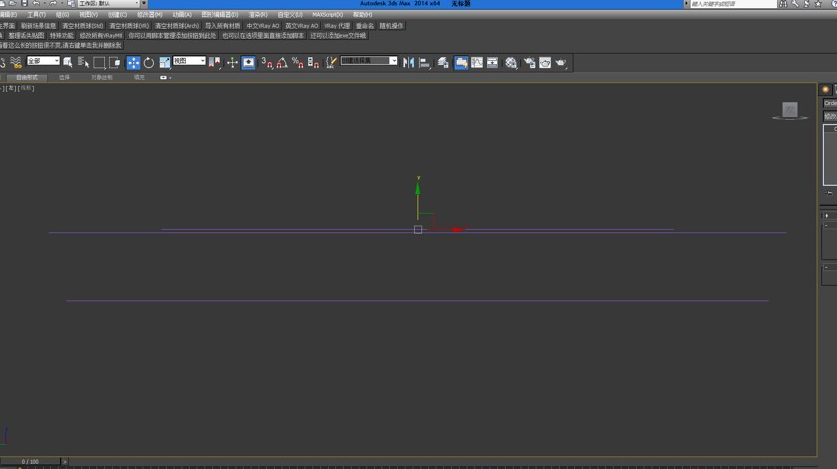Toggle Keyboard Shortcut Override button

248,62
